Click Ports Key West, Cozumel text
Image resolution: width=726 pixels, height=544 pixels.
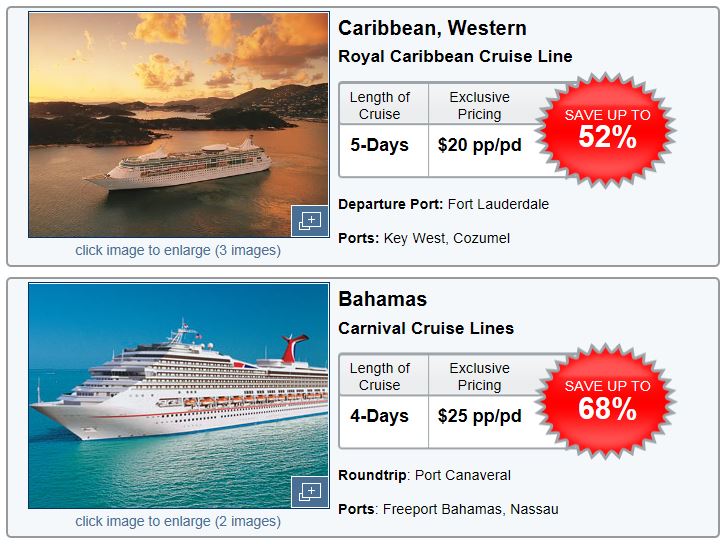(x=424, y=238)
